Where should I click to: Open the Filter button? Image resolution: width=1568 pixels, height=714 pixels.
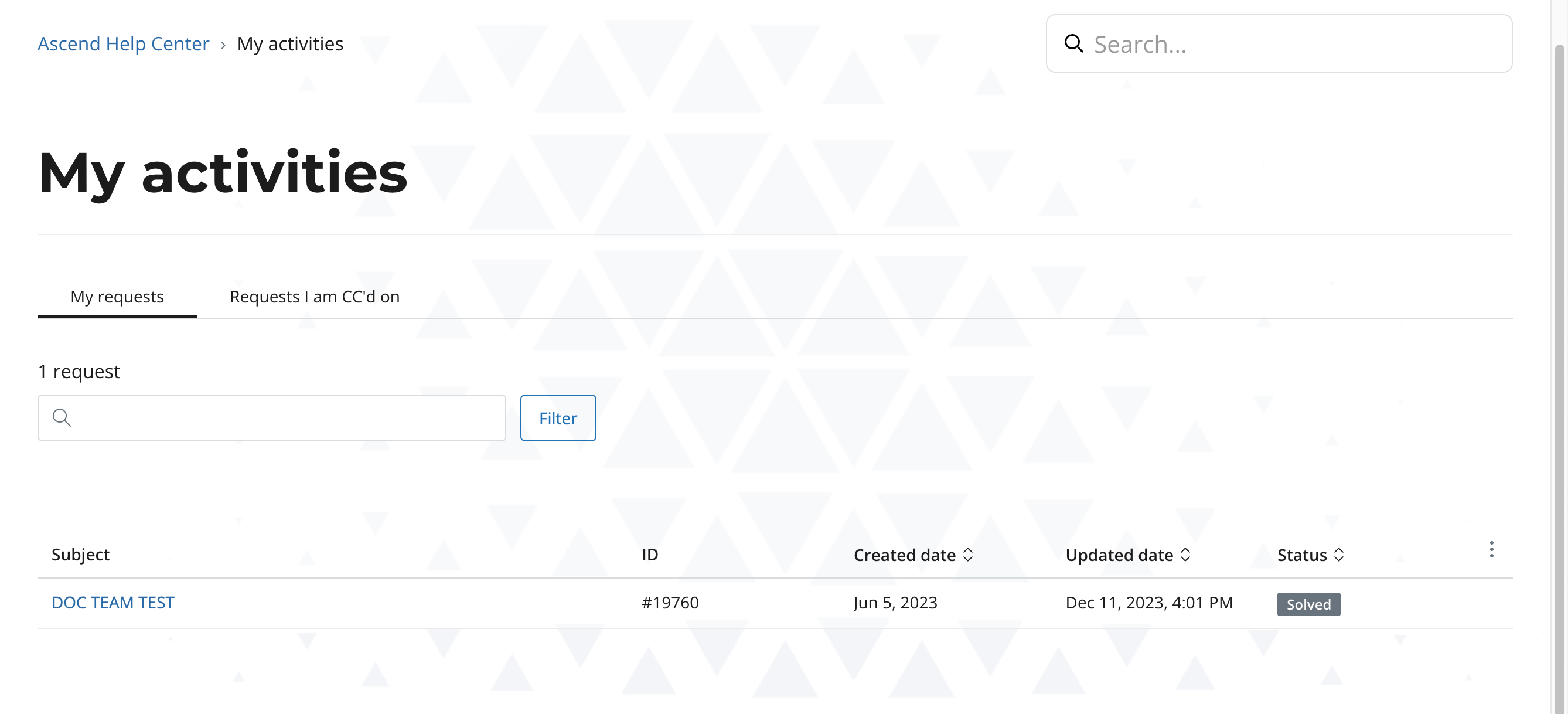558,418
